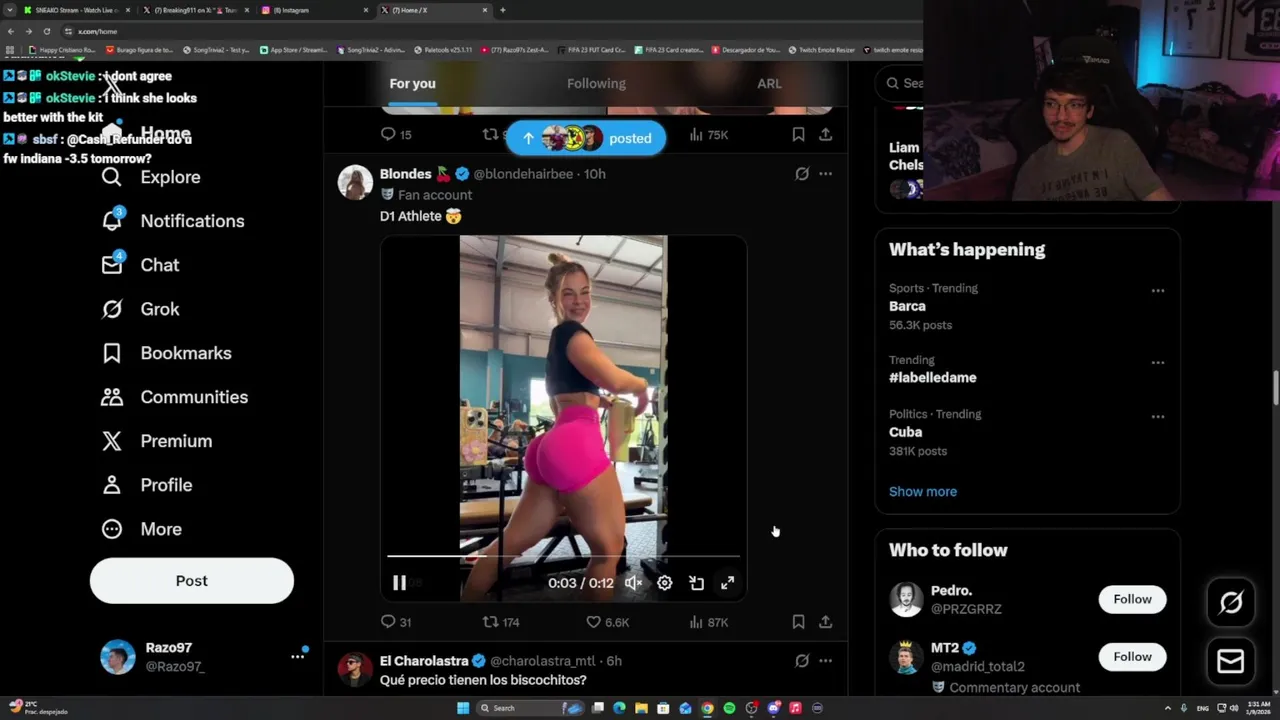Follow Pedro. @PRZGRRZ
The image size is (1280, 720).
tap(1132, 599)
